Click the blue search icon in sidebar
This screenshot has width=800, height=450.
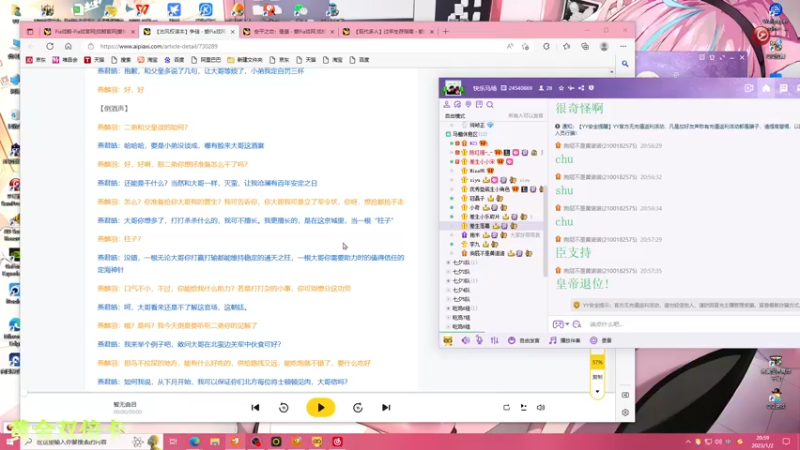(x=625, y=64)
